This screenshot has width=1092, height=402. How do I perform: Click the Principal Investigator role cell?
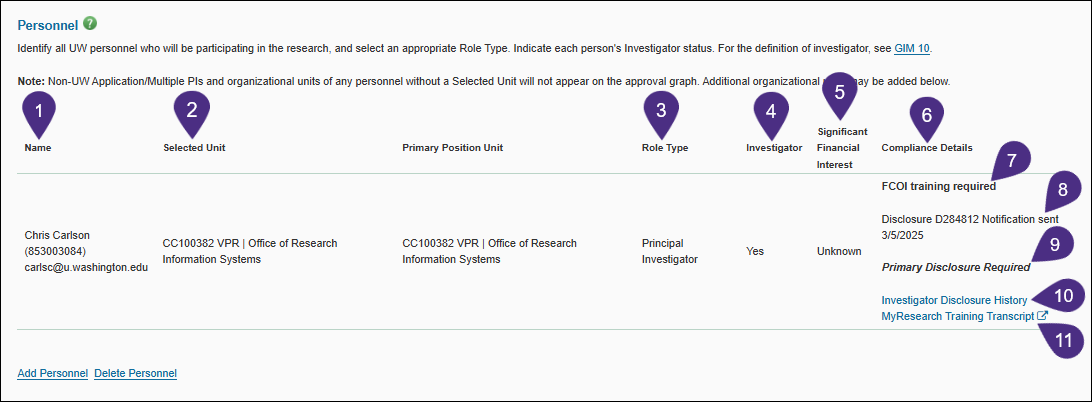(669, 251)
